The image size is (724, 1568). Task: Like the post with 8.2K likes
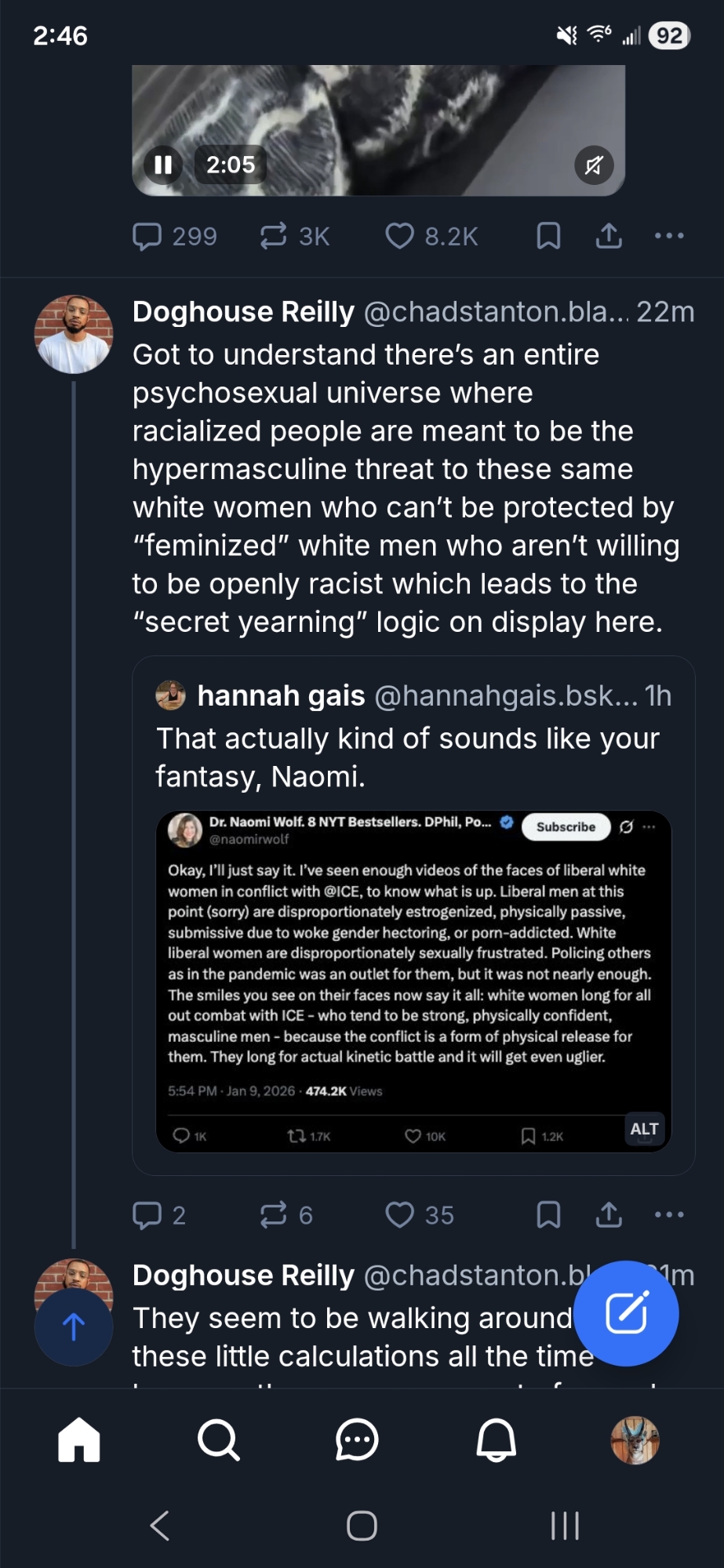400,236
